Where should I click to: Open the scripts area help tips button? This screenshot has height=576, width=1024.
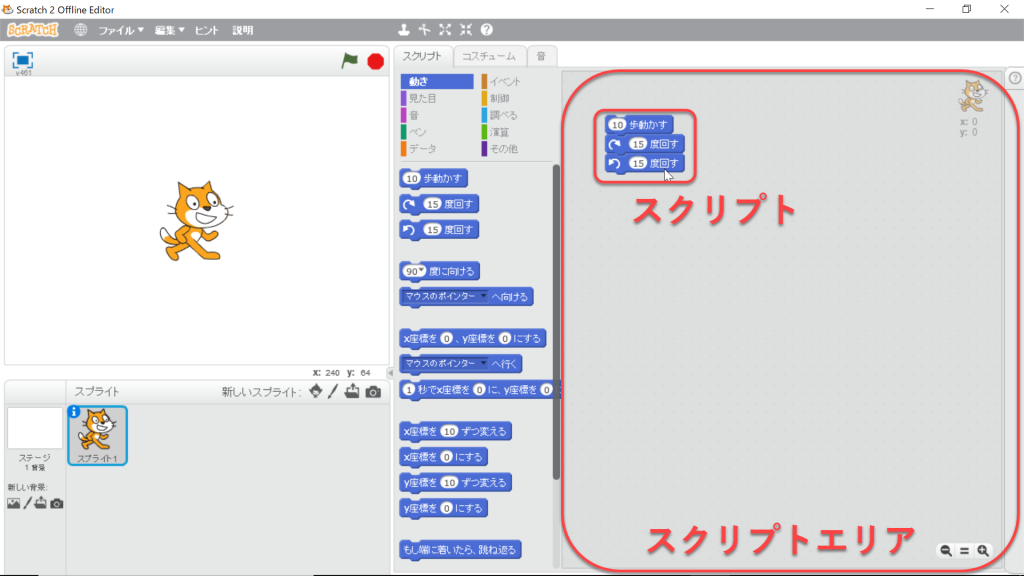pos(1015,78)
